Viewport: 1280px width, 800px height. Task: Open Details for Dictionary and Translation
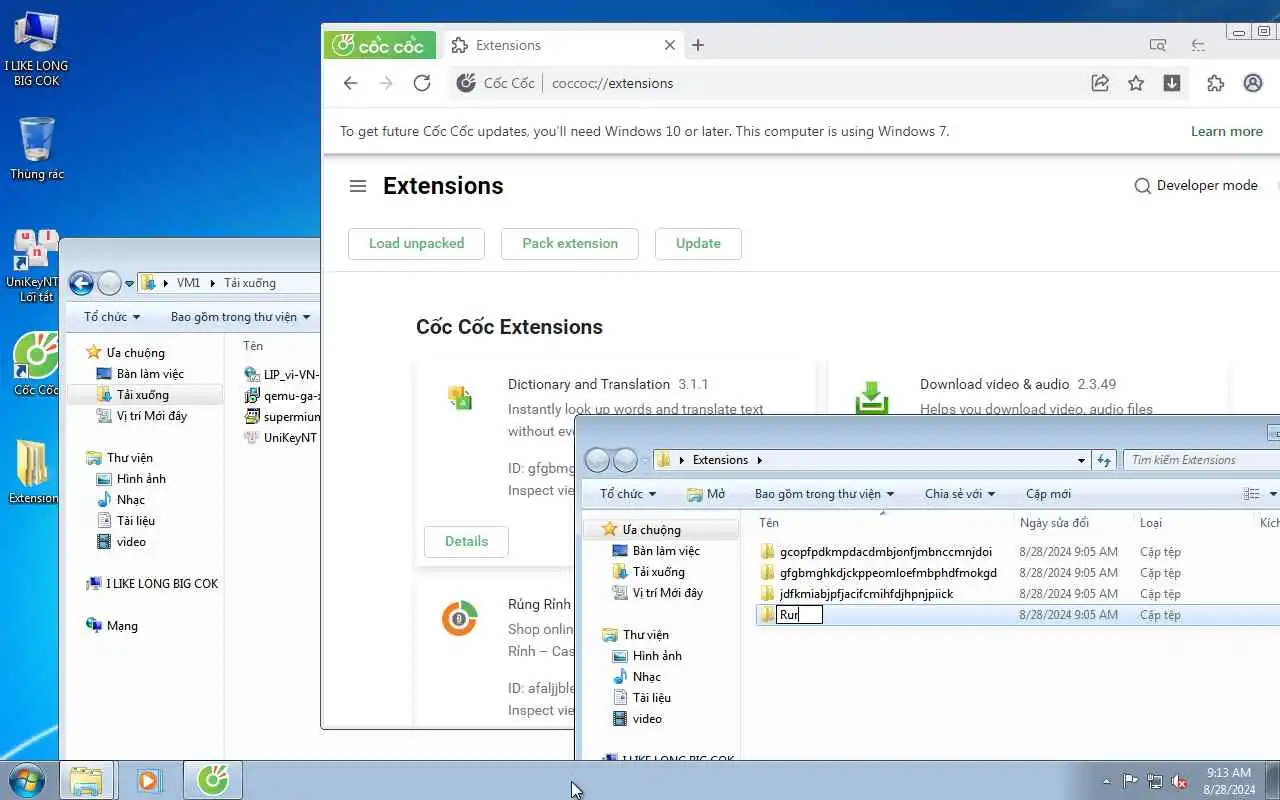[466, 541]
